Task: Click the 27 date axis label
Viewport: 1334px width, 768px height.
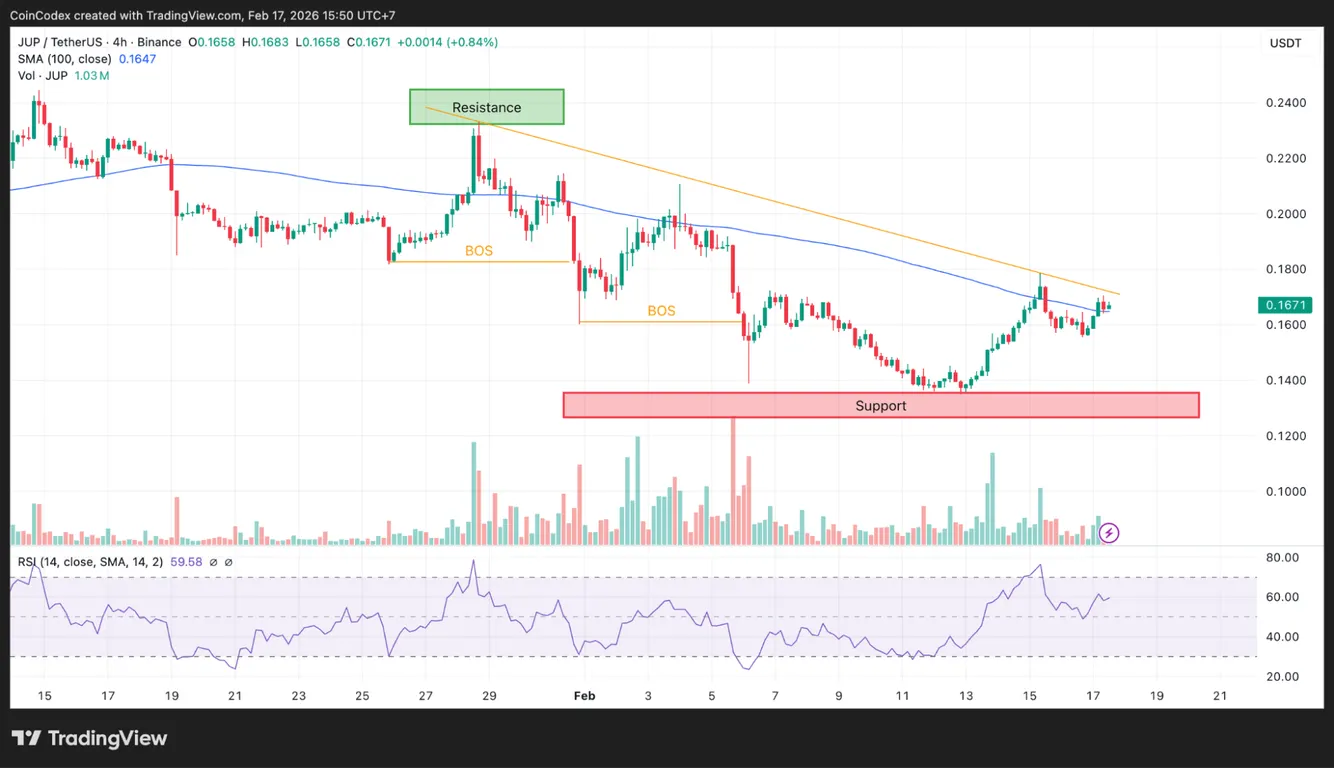Action: click(x=425, y=696)
